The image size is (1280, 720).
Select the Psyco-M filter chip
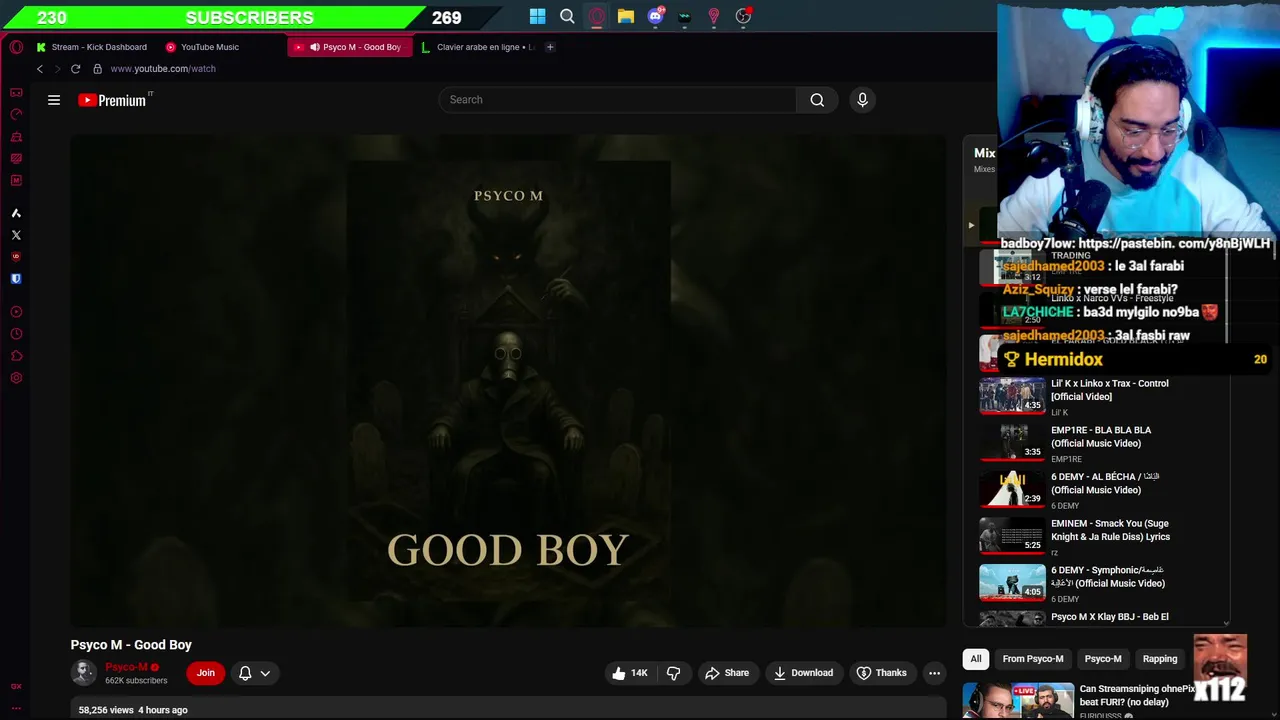point(1103,659)
